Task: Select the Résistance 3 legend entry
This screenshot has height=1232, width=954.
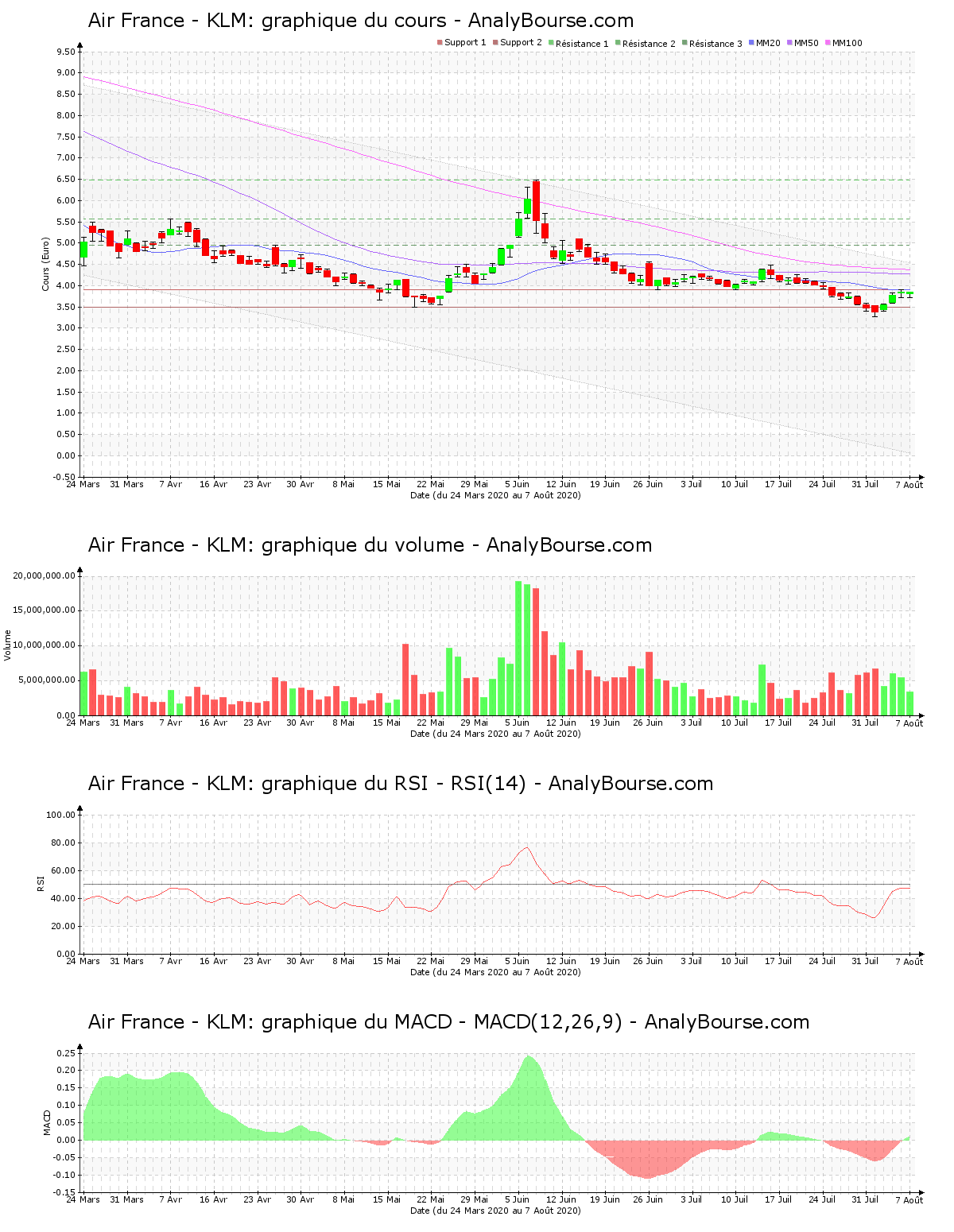Action: (x=712, y=44)
